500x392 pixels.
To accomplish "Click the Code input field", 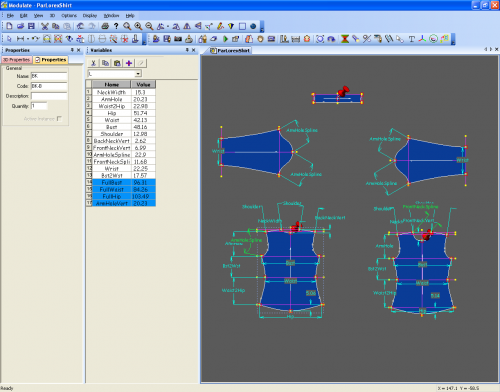I will [x=49, y=86].
